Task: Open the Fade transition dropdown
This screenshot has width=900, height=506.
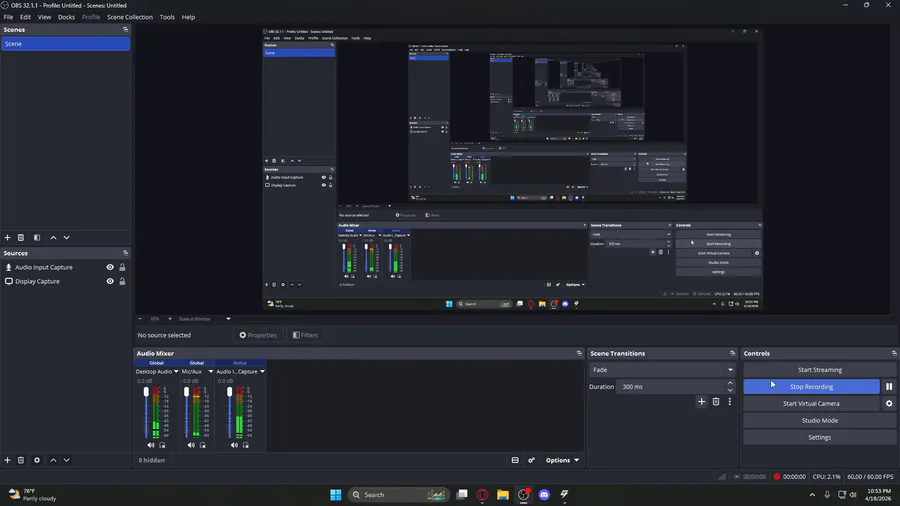Action: tap(662, 370)
